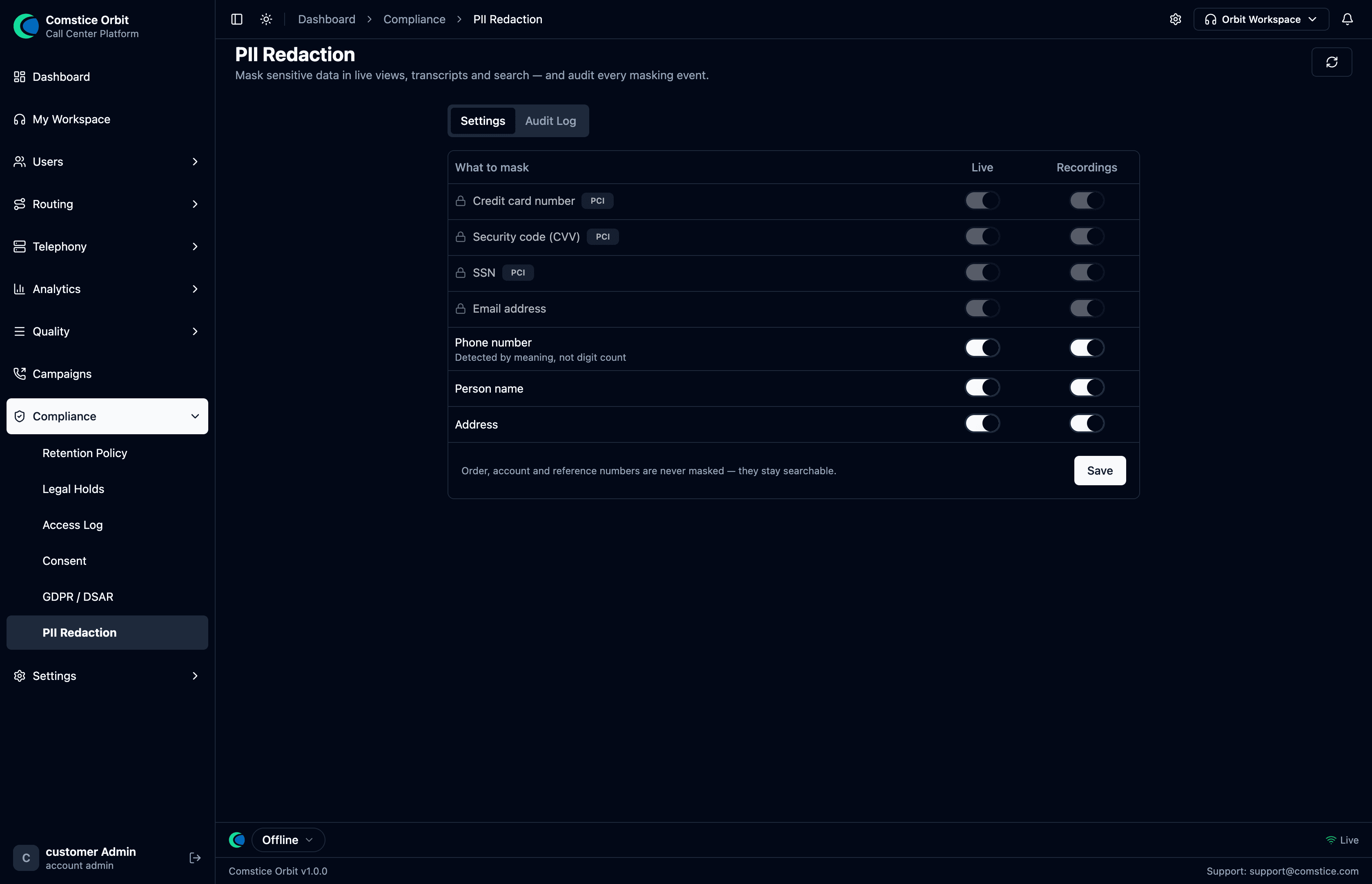Click the PCI badge on SSN row
The height and width of the screenshot is (884, 1372).
click(517, 273)
